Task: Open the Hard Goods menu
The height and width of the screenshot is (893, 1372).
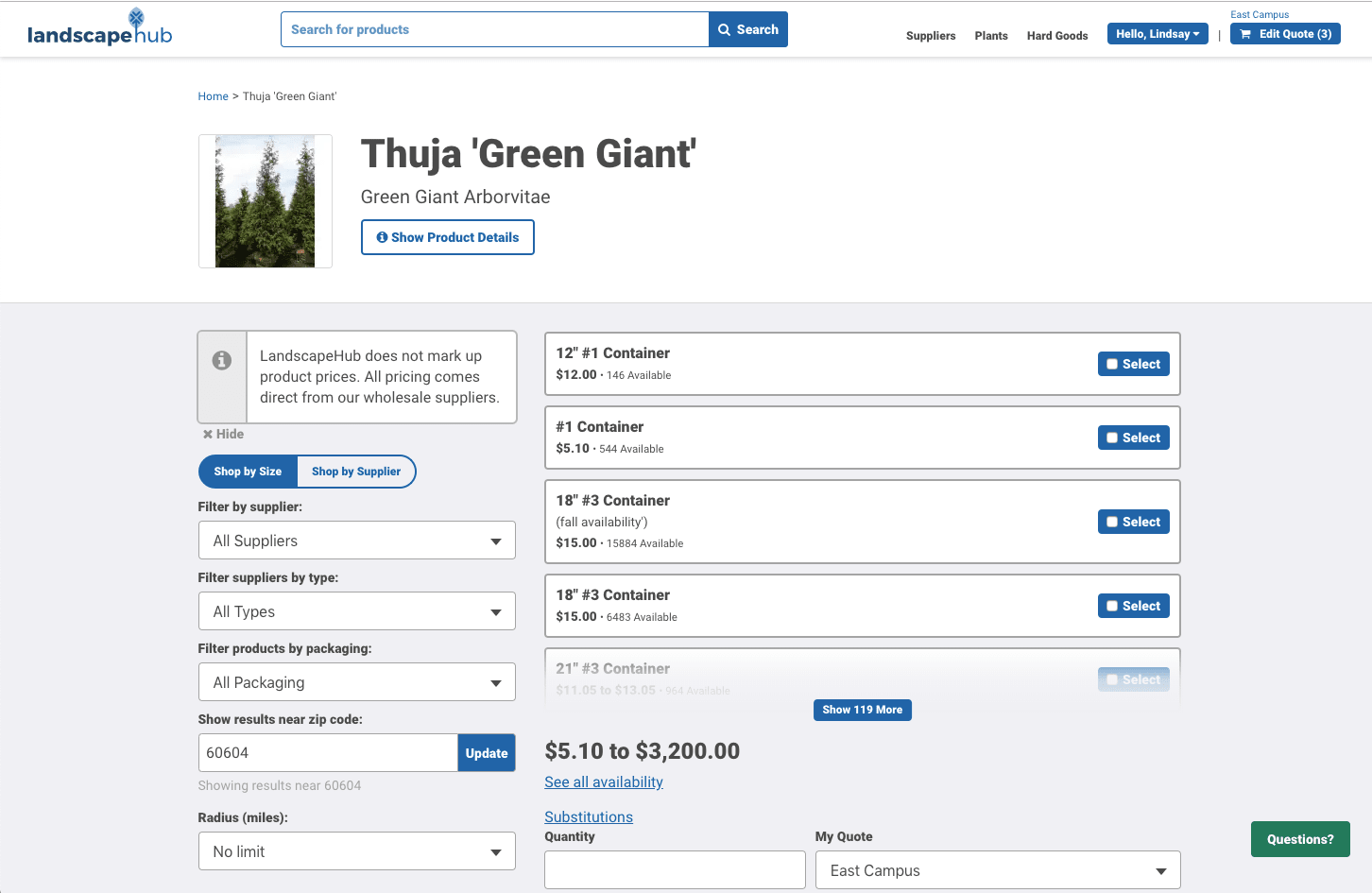Action: [1057, 36]
